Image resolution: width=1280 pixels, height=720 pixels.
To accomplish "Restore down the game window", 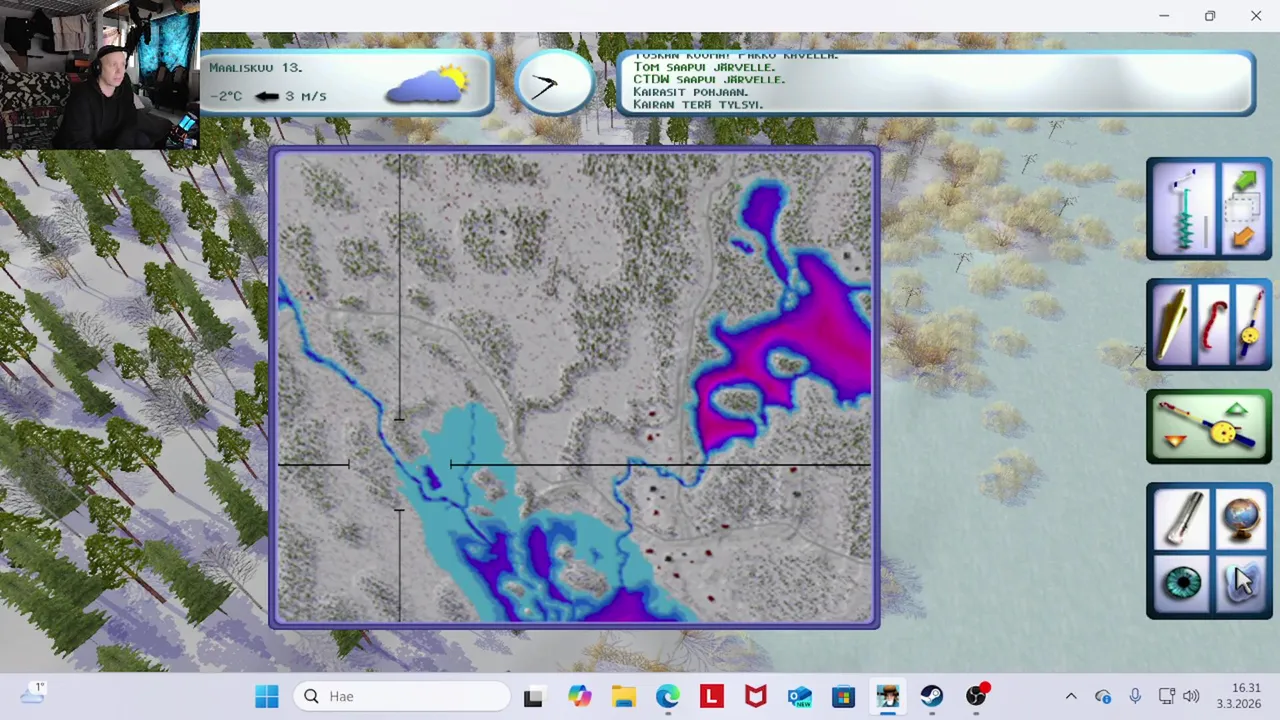I will 1210,16.
